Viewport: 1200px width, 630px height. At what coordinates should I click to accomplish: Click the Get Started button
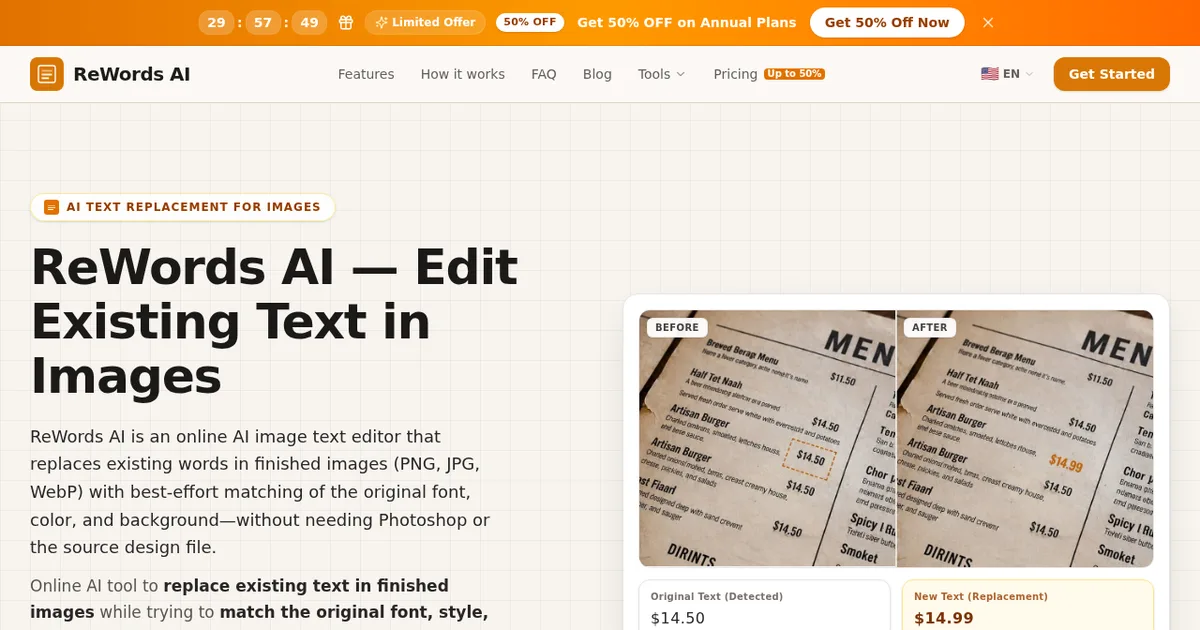1111,74
